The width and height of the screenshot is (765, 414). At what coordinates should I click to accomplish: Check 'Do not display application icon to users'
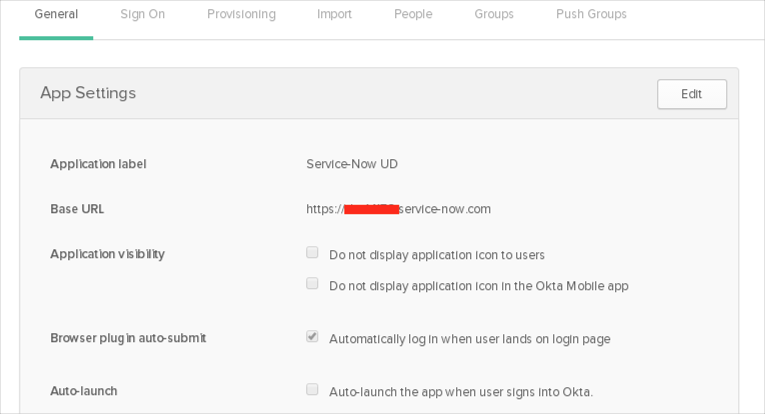312,253
